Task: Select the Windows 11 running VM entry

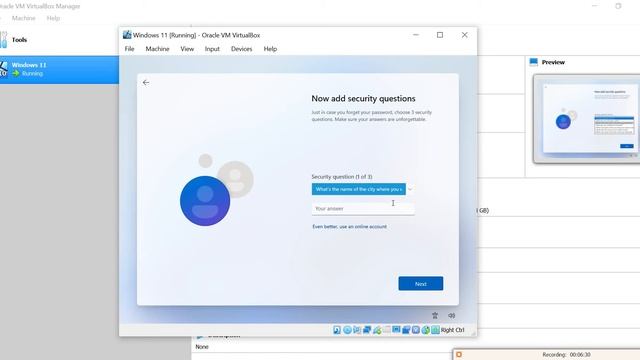Action: pyautogui.click(x=59, y=69)
